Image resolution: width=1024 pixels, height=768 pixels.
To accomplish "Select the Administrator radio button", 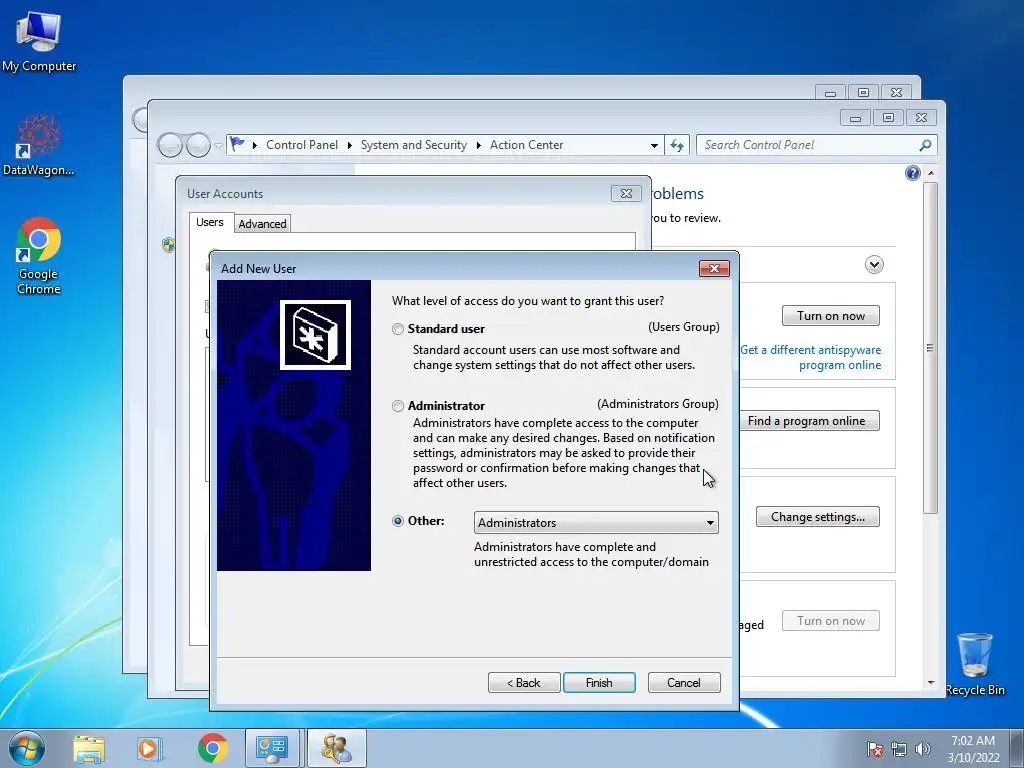I will point(398,406).
